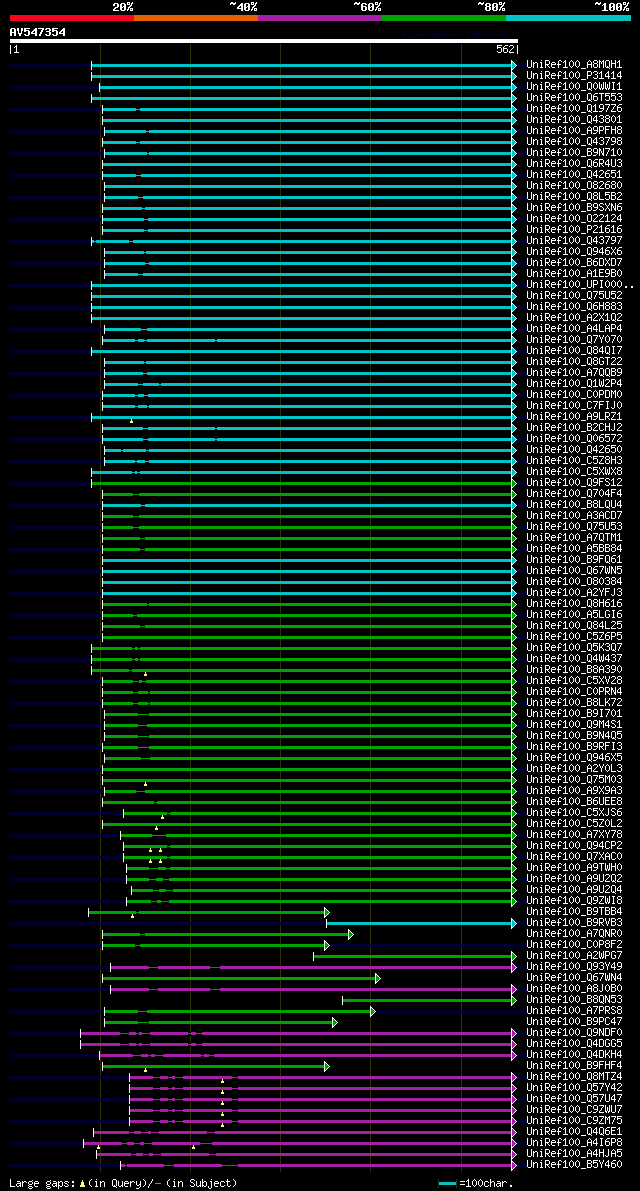Open the UniRef100_Q9NDF0 hit
Screen dimensions: 640x1191
[x=574, y=1033]
